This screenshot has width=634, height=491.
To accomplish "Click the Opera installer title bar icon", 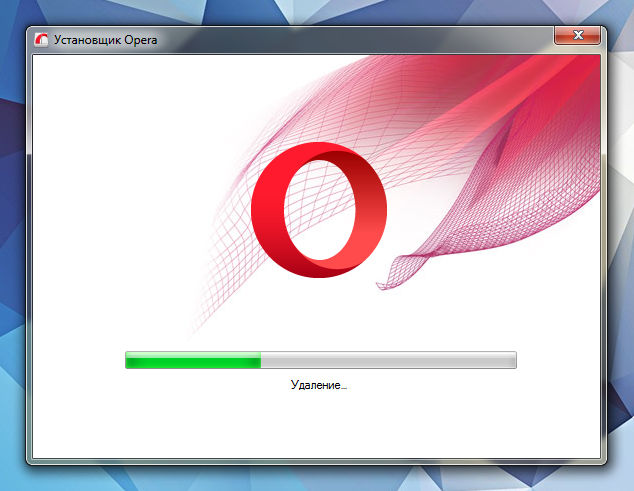I will tap(41, 40).
